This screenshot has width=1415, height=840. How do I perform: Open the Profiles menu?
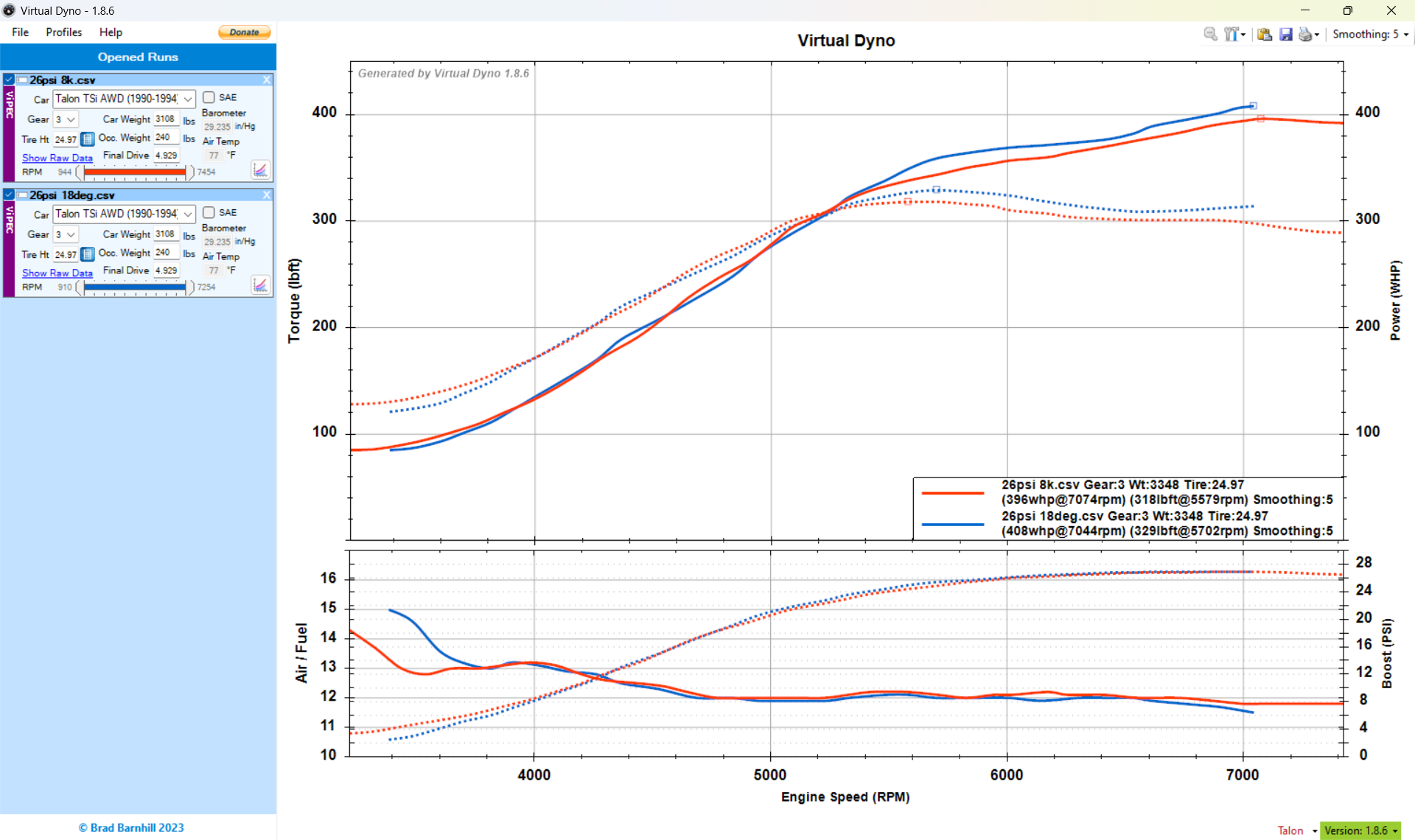pos(63,32)
